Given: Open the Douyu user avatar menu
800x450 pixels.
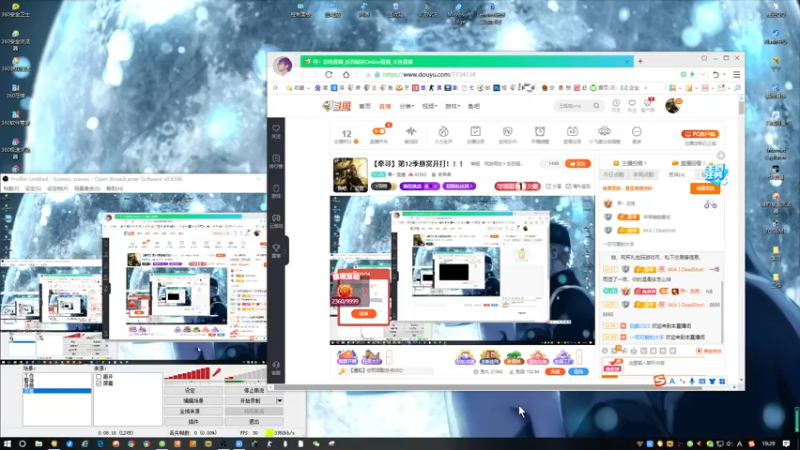Looking at the screenshot, I should (673, 106).
